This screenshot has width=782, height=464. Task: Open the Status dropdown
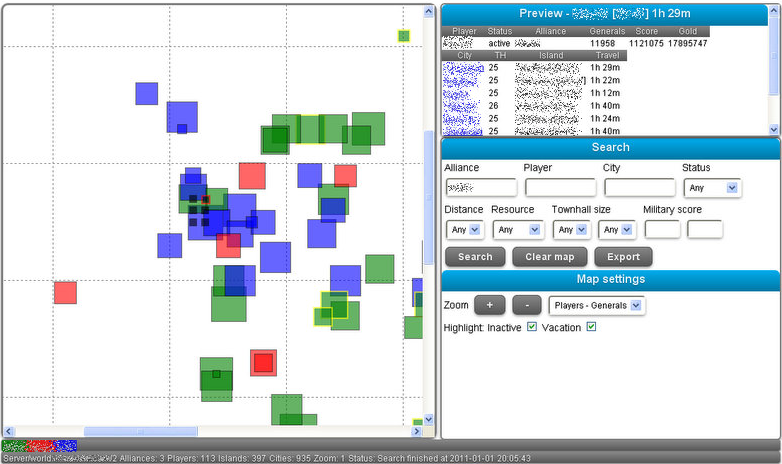[x=712, y=187]
